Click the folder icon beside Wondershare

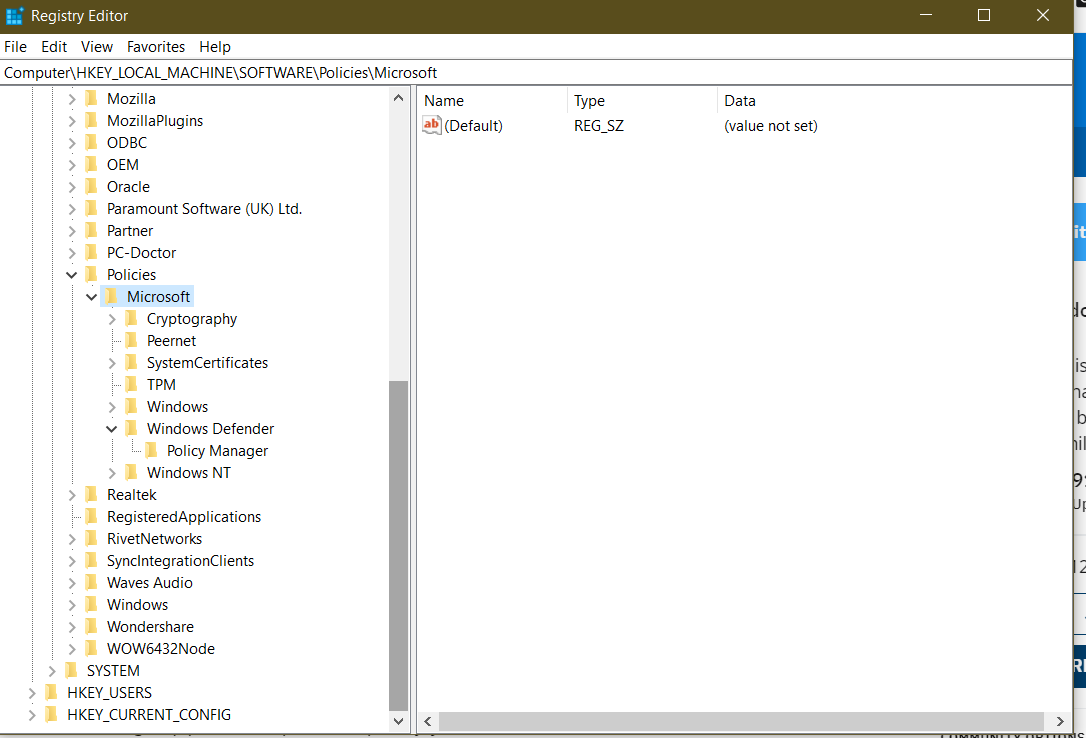(91, 627)
